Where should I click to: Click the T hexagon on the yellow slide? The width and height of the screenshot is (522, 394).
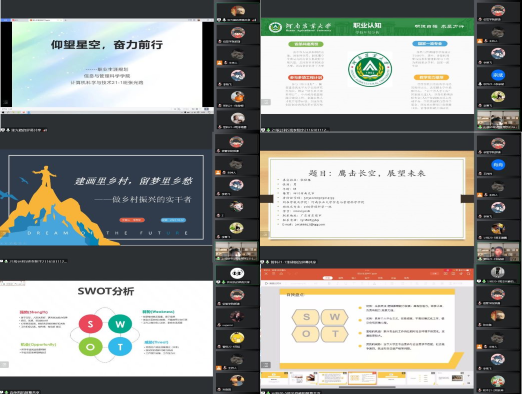point(335,334)
